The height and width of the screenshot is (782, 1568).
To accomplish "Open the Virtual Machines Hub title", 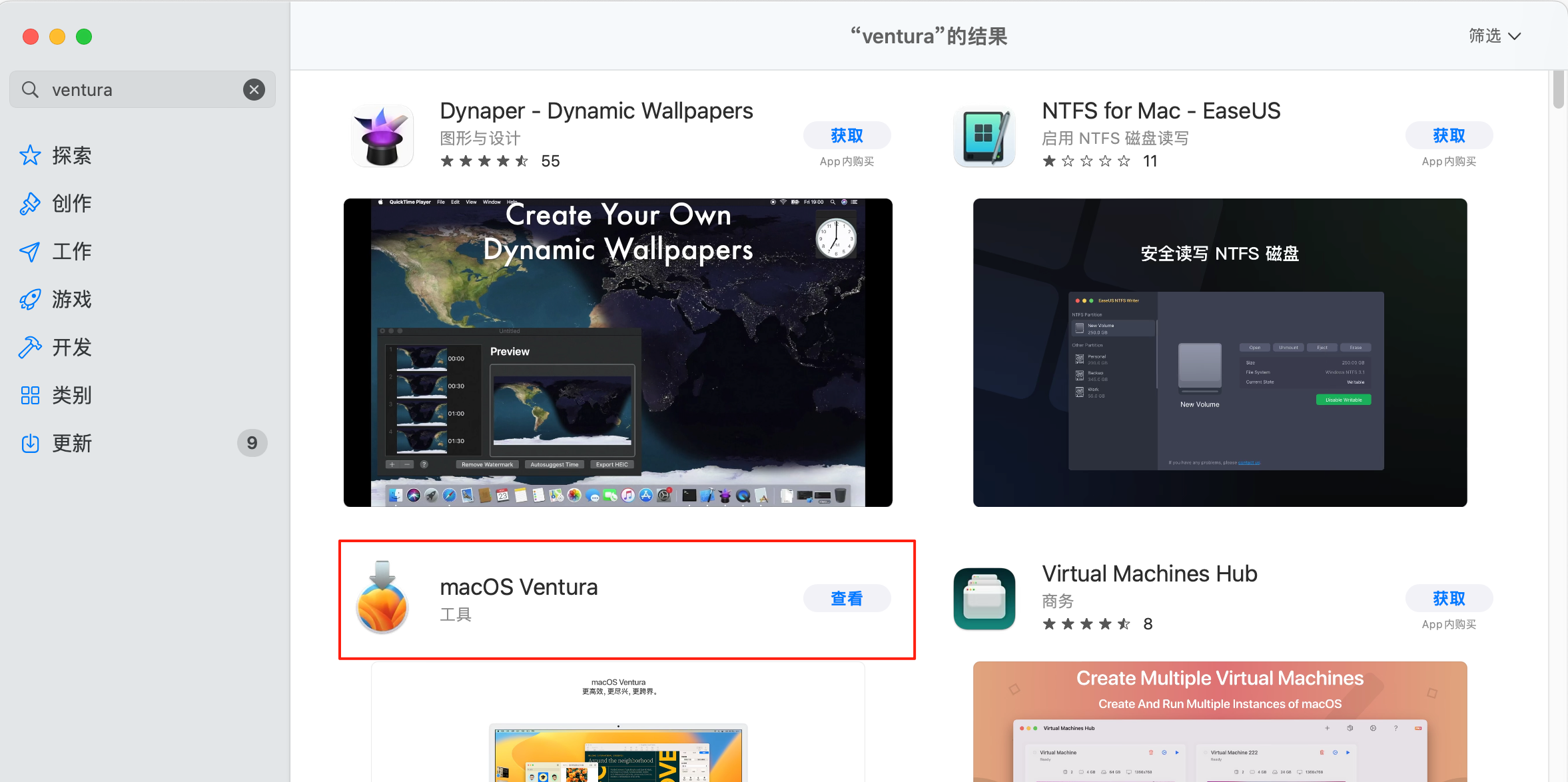I will coord(1150,574).
